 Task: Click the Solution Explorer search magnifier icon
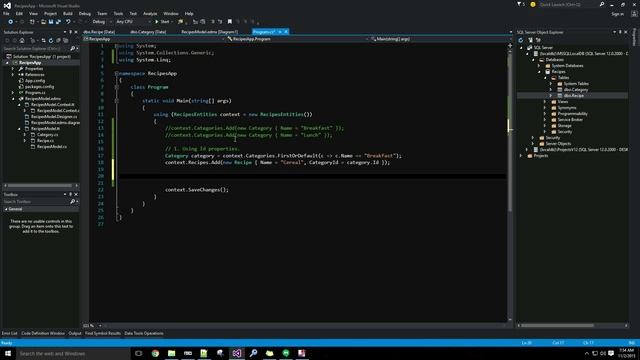pyautogui.click(x=73, y=49)
